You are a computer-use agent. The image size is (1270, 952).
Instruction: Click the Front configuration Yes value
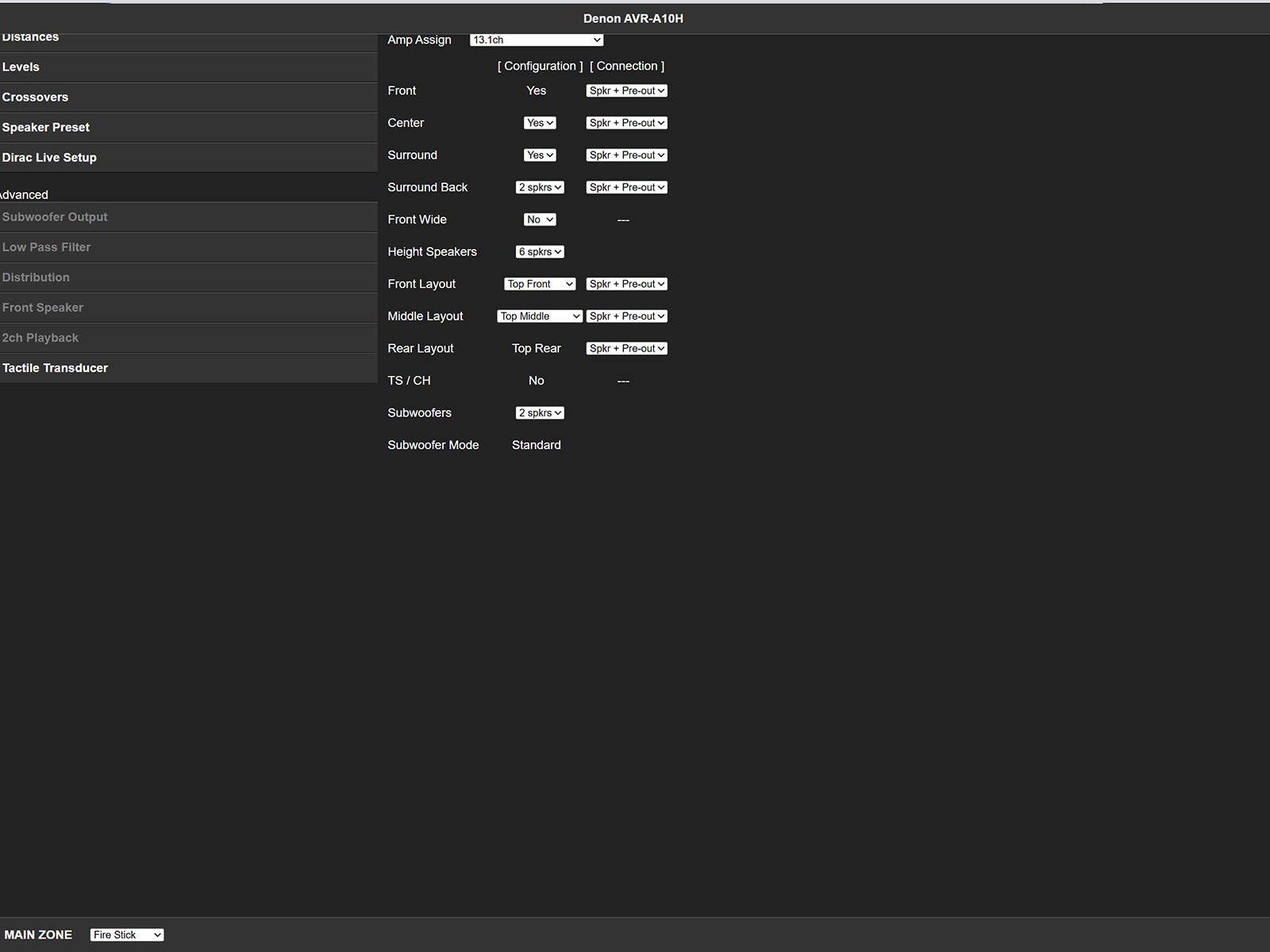pos(537,90)
